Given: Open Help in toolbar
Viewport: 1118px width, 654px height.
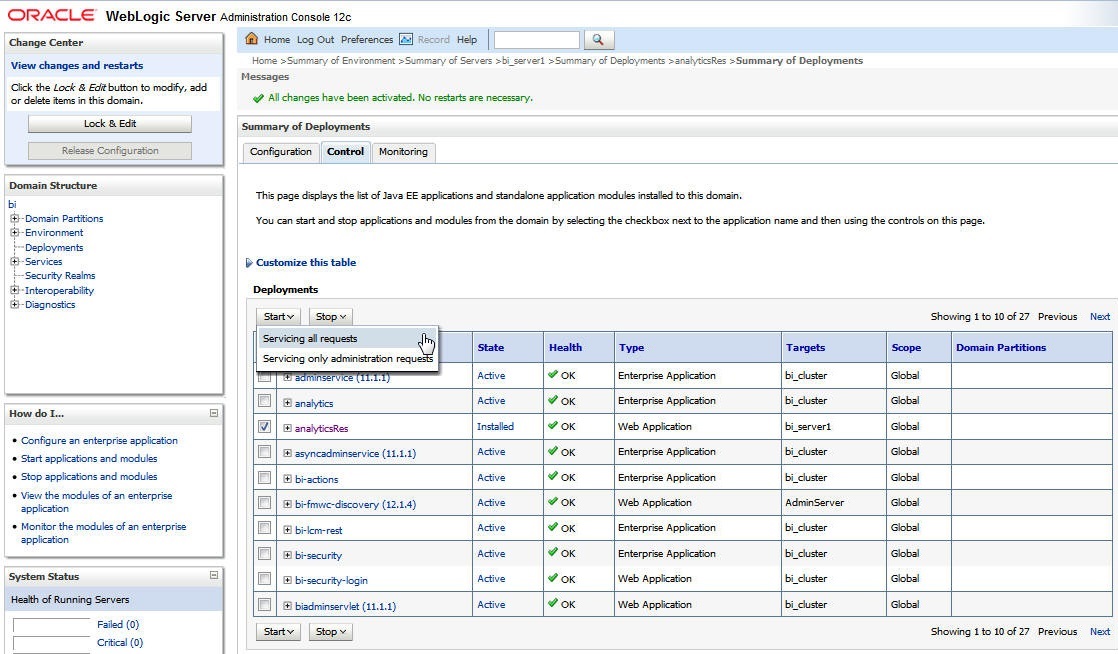Looking at the screenshot, I should tap(467, 40).
